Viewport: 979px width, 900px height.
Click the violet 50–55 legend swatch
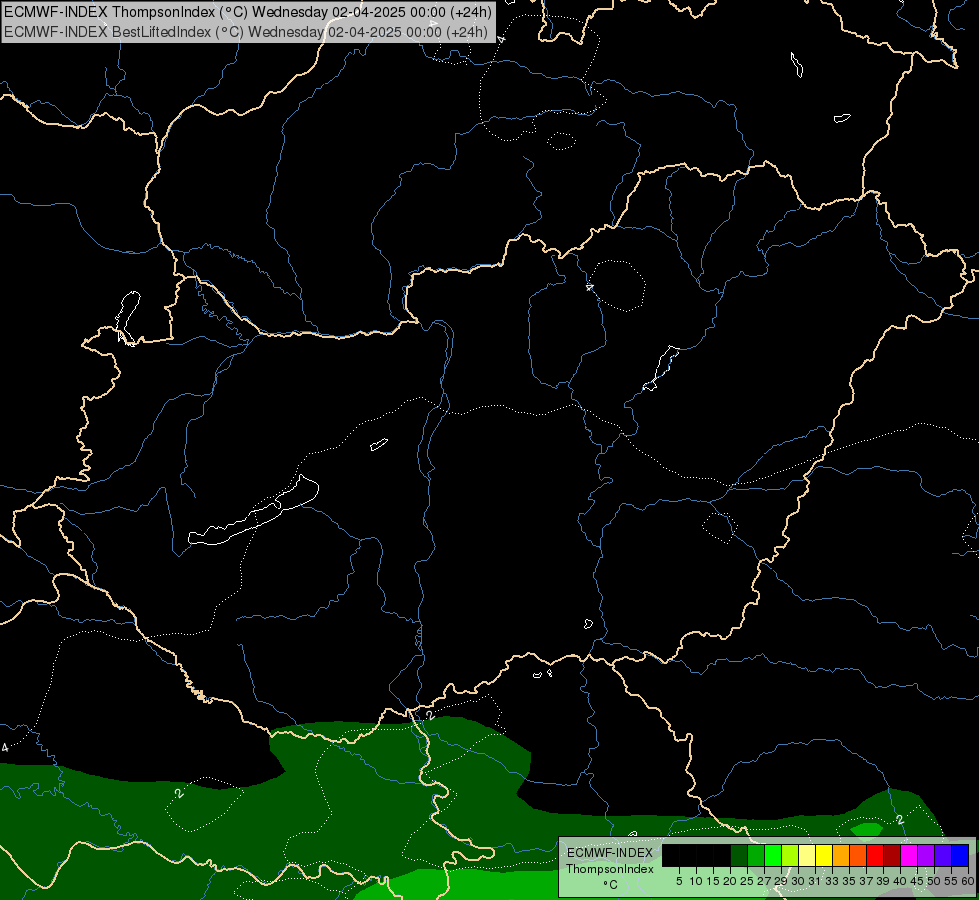pos(943,855)
